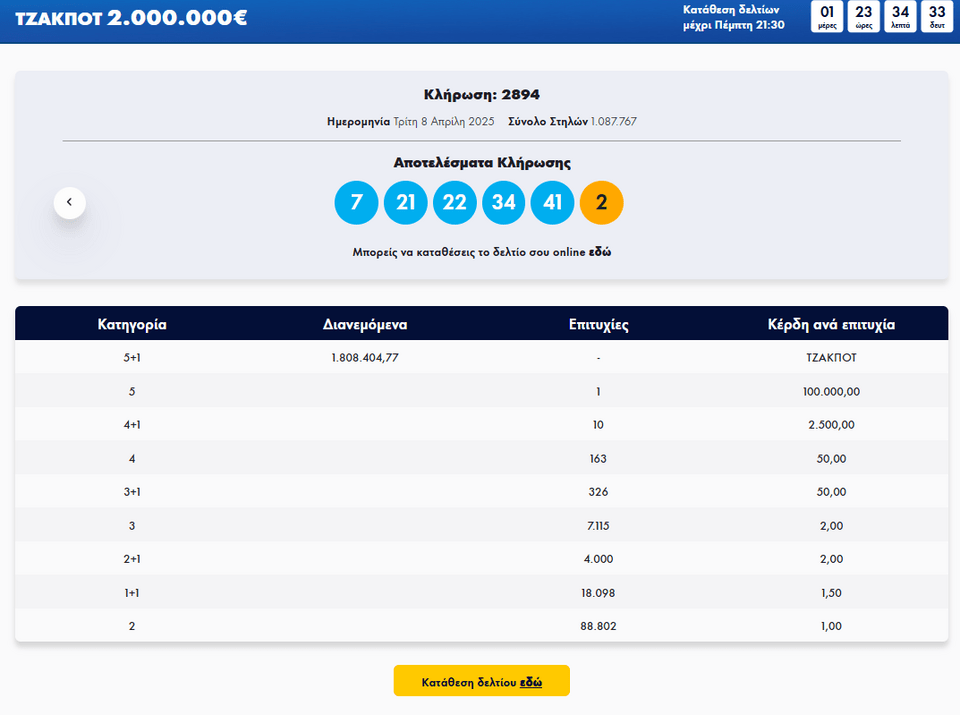Viewport: 960px width, 715px height.
Task: Click the countdown hours box showing 23
Action: pyautogui.click(x=866, y=17)
